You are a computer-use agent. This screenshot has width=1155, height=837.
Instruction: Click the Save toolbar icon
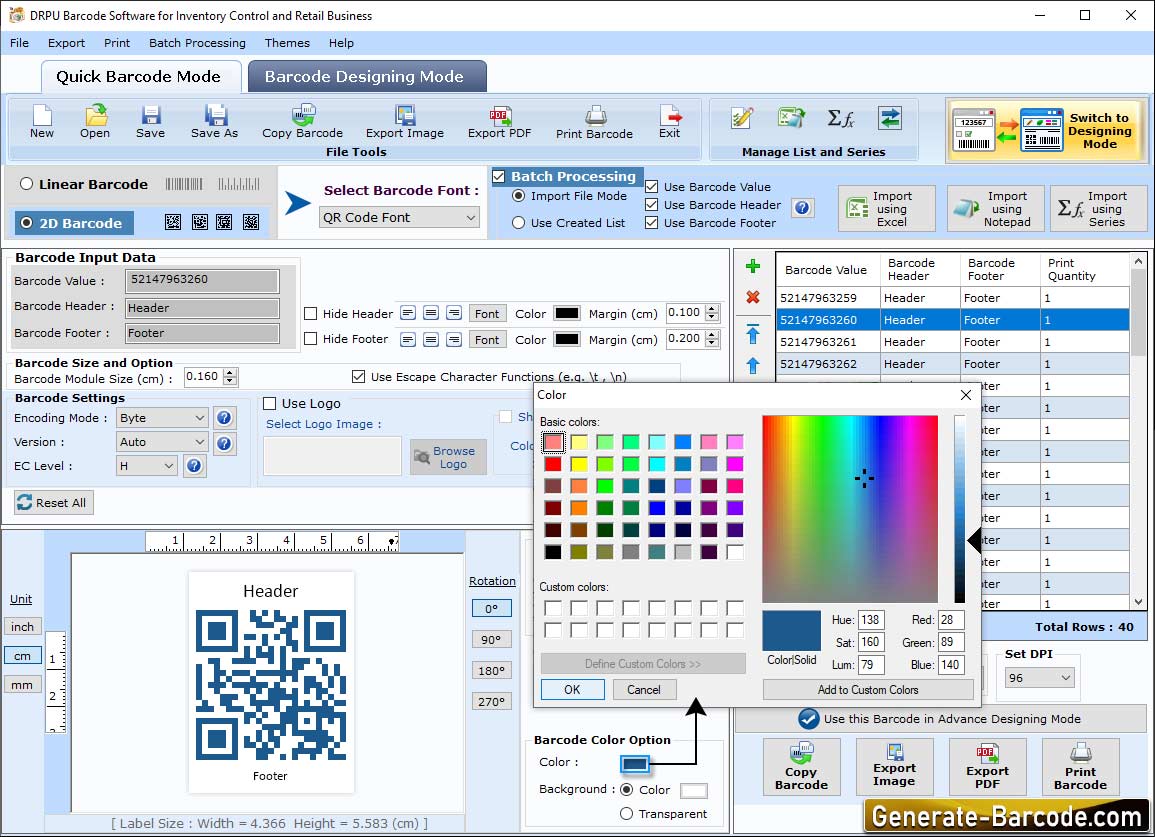[150, 122]
